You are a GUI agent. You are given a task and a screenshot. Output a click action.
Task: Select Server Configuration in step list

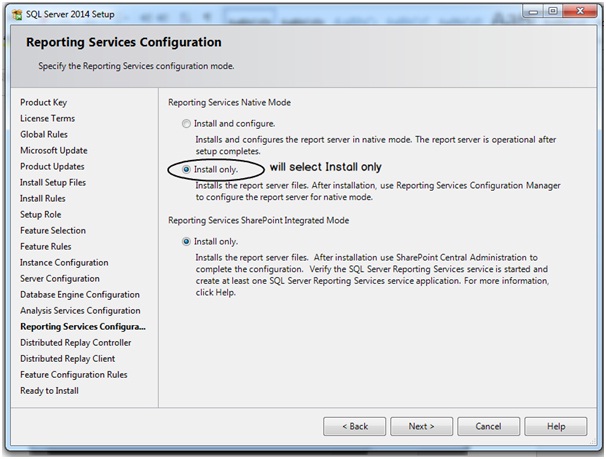pos(60,279)
